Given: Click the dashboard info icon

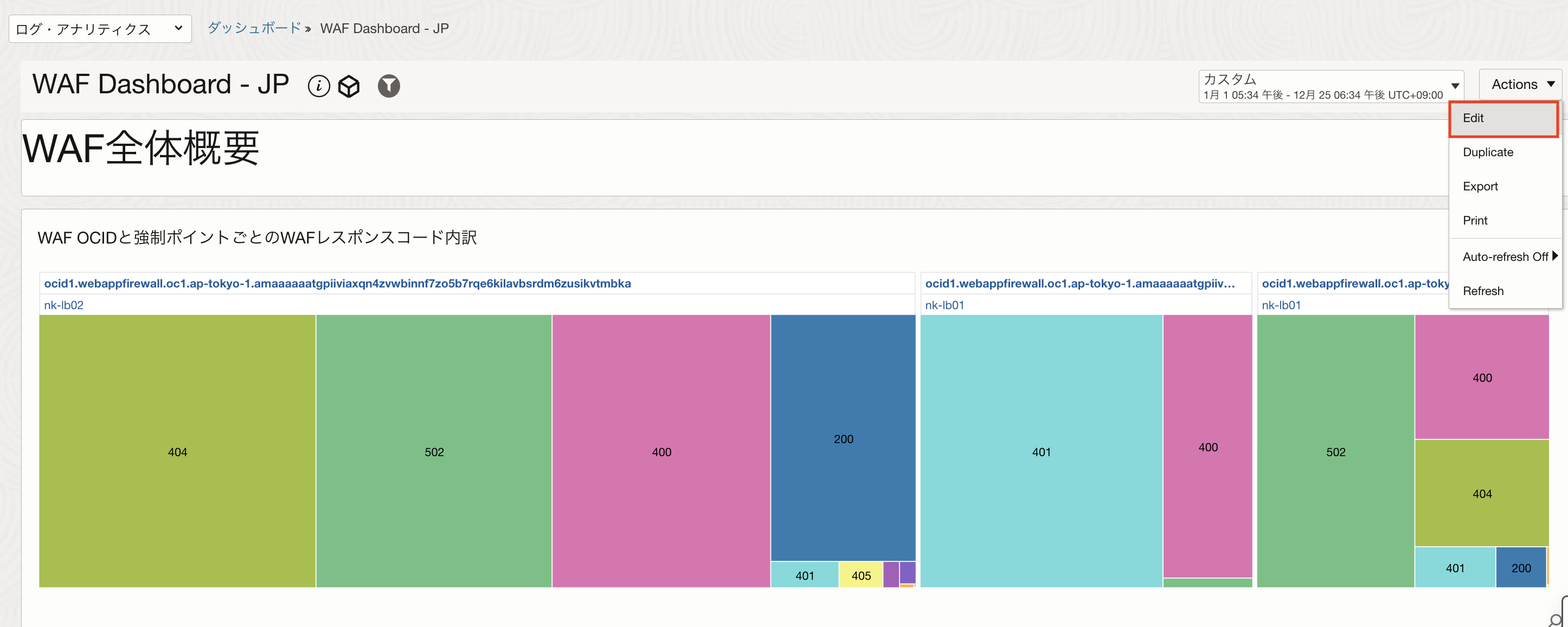Looking at the screenshot, I should [x=318, y=86].
